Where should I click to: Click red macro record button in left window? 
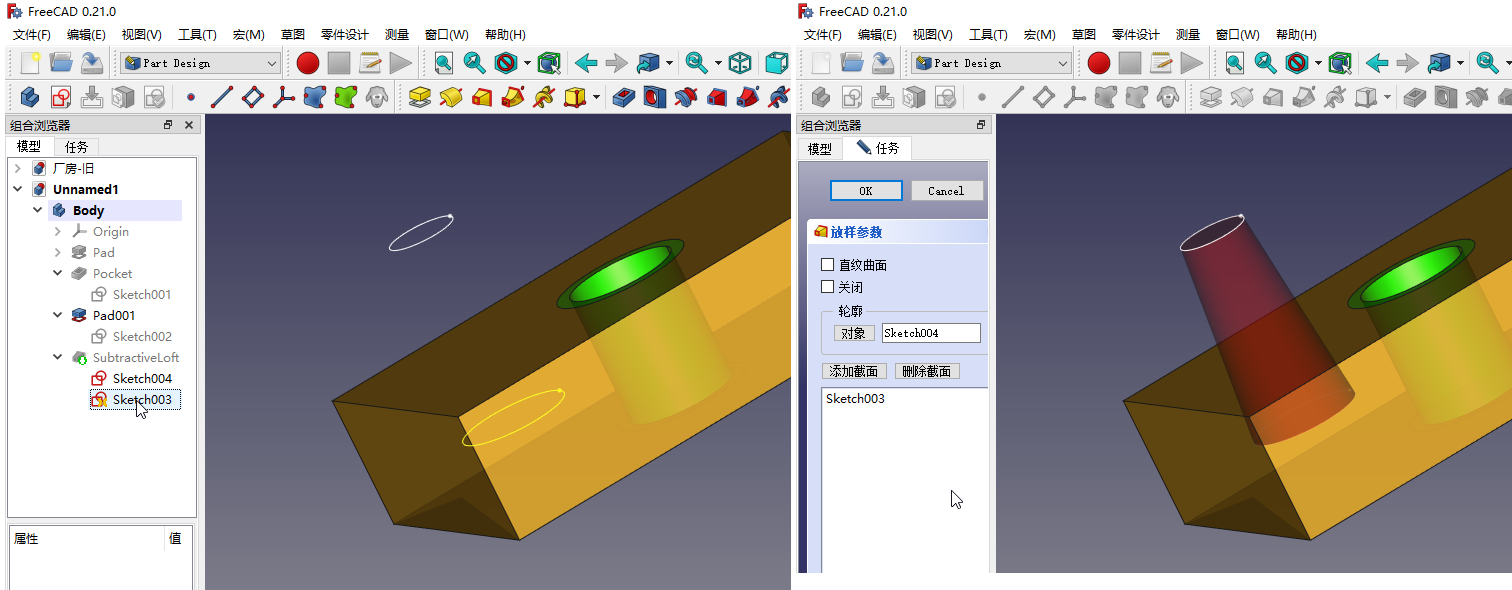pyautogui.click(x=308, y=63)
